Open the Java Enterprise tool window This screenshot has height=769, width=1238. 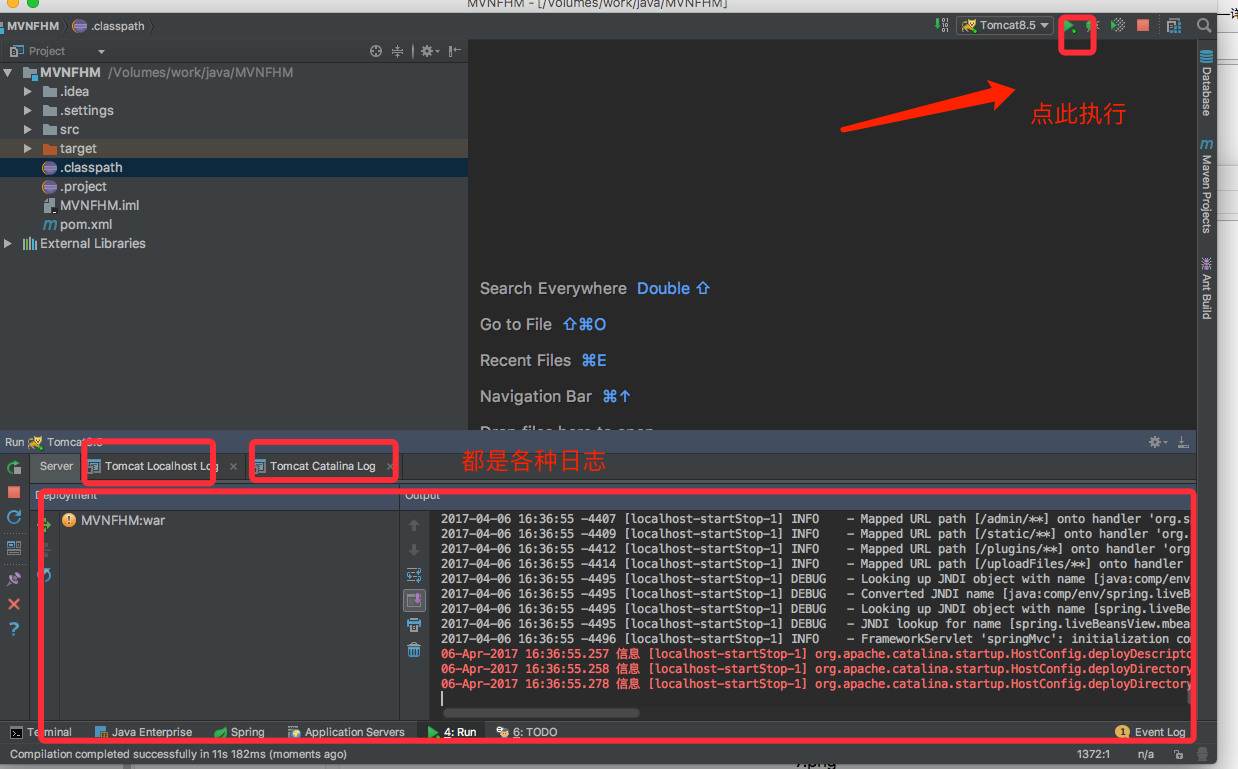tap(144, 732)
